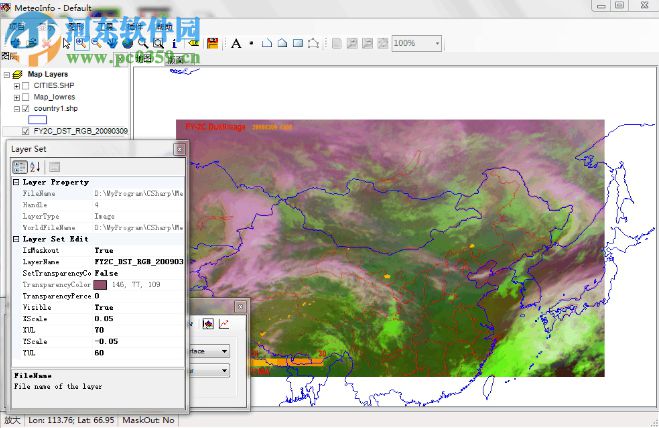This screenshot has height=428, width=659.
Task: Click the grayed page setup icon
Action: point(337,43)
